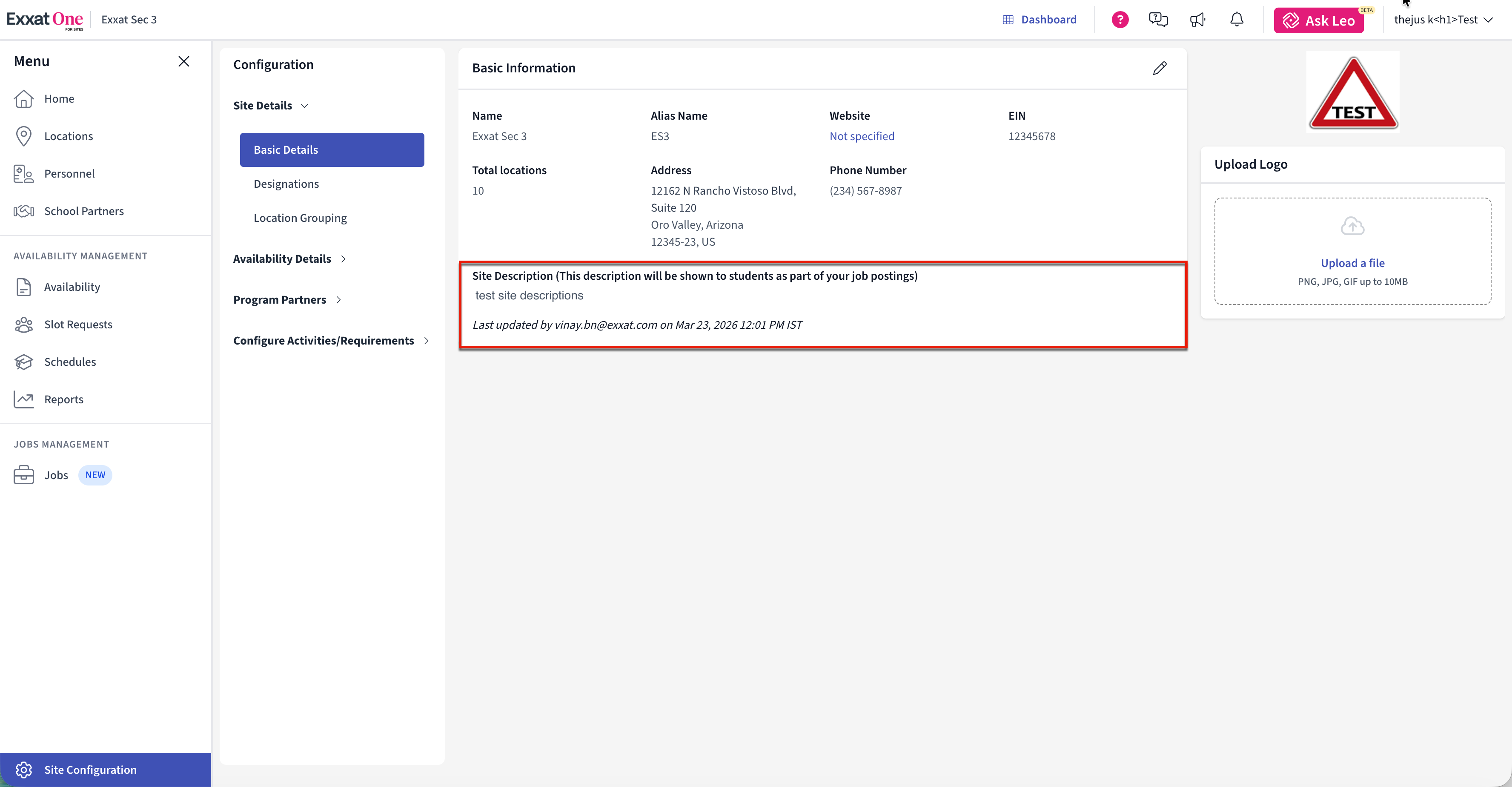Close the Menu sidebar with X

184,61
